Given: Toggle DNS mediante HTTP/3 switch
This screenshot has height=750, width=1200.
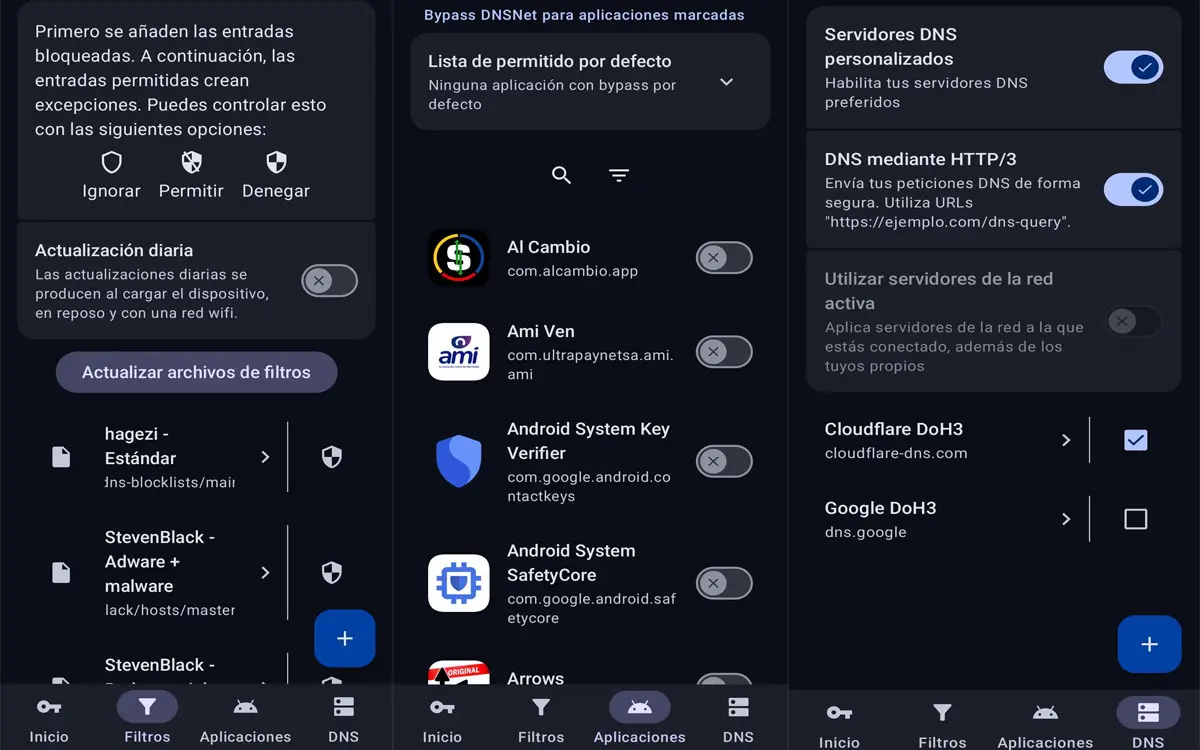Looking at the screenshot, I should tap(1133, 189).
